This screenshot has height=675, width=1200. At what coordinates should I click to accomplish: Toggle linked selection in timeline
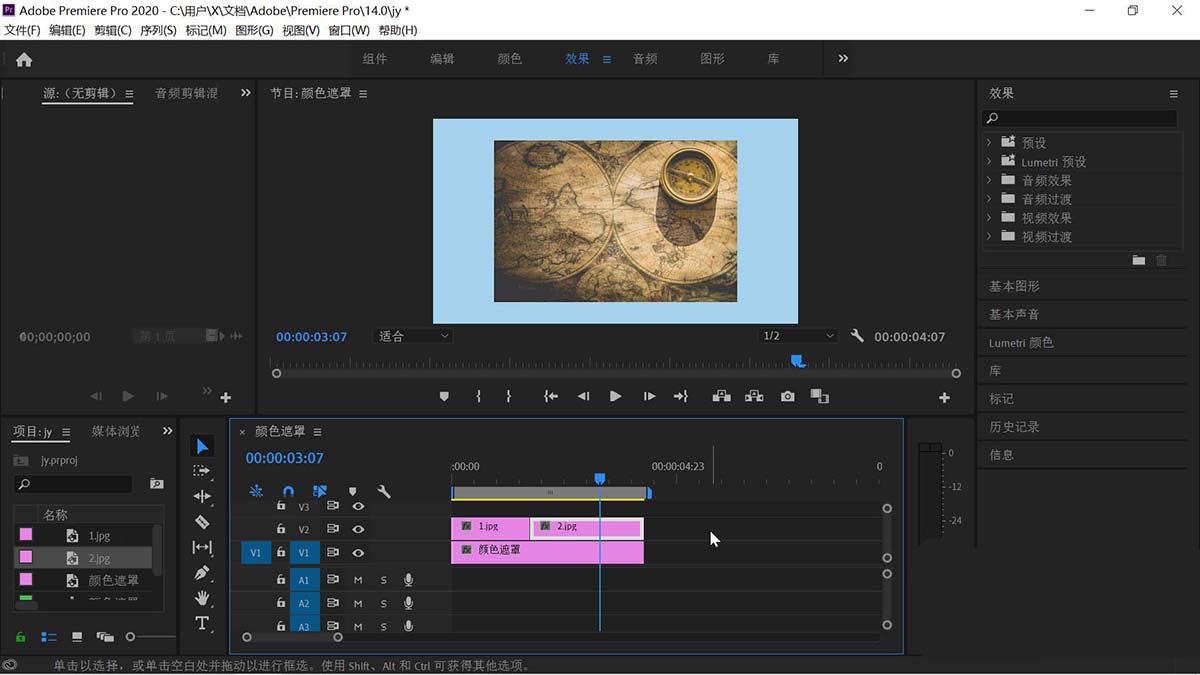(x=320, y=491)
